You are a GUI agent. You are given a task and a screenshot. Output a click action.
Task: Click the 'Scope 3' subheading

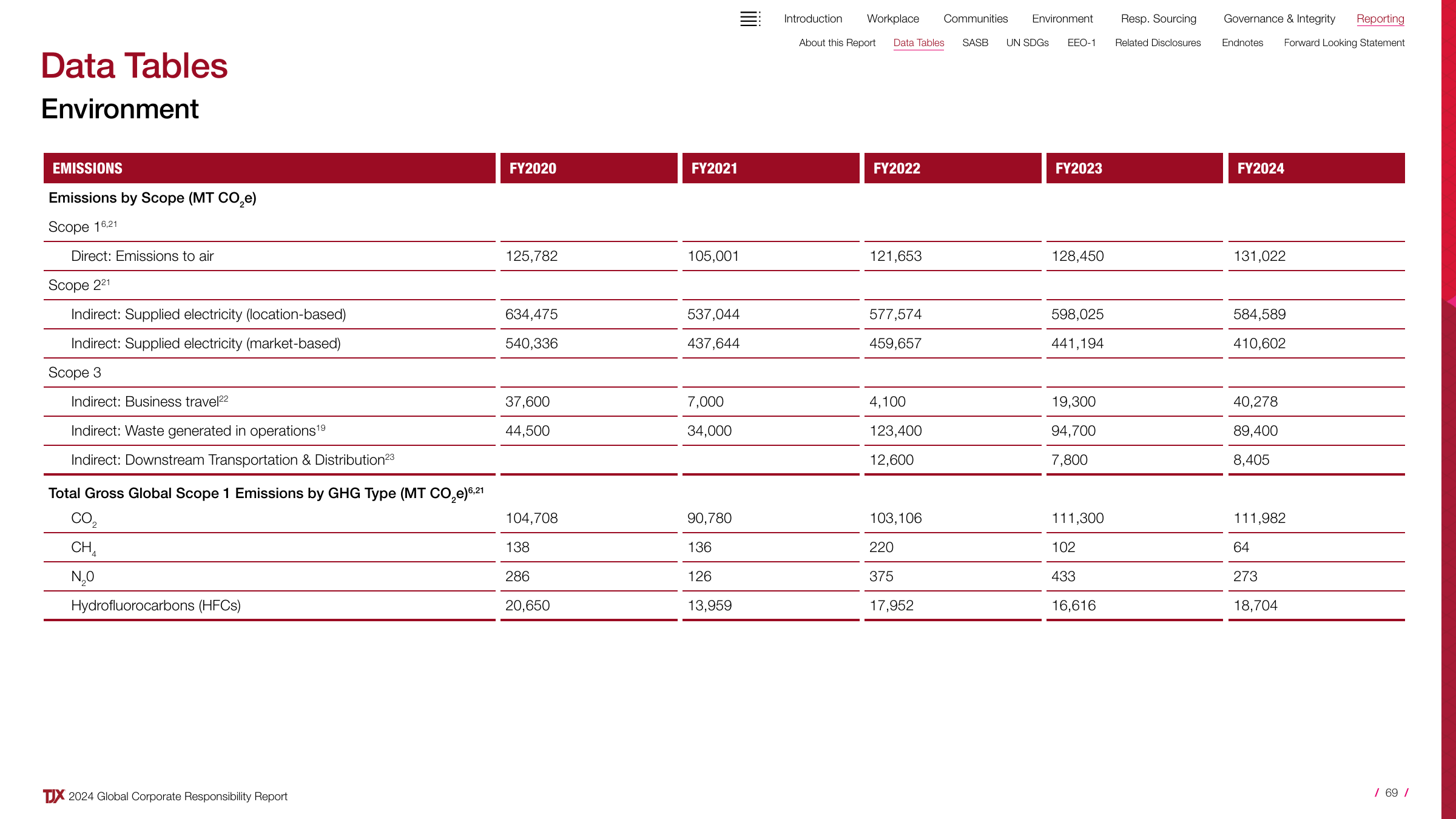coord(75,372)
